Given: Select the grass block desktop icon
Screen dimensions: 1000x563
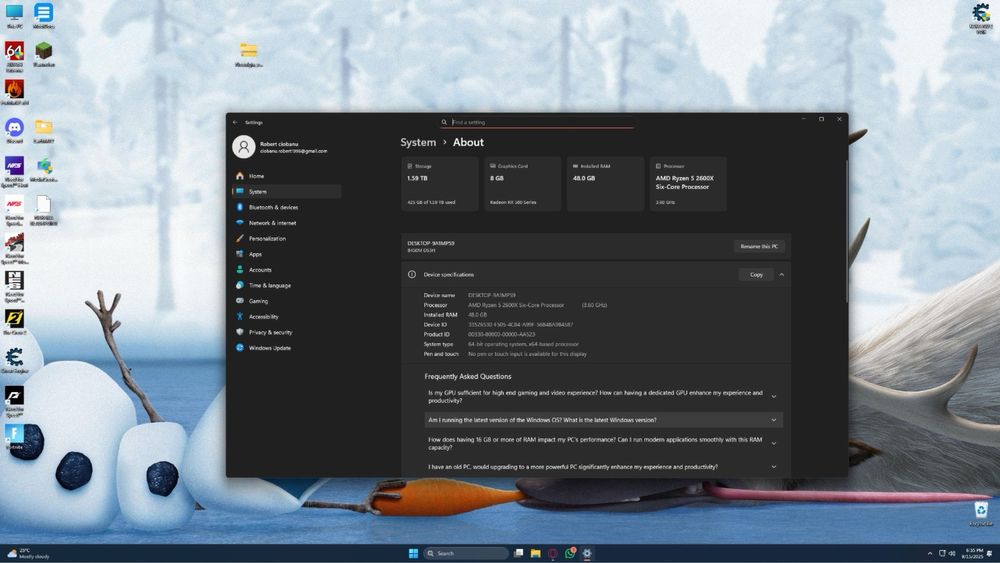Looking at the screenshot, I should click(43, 54).
